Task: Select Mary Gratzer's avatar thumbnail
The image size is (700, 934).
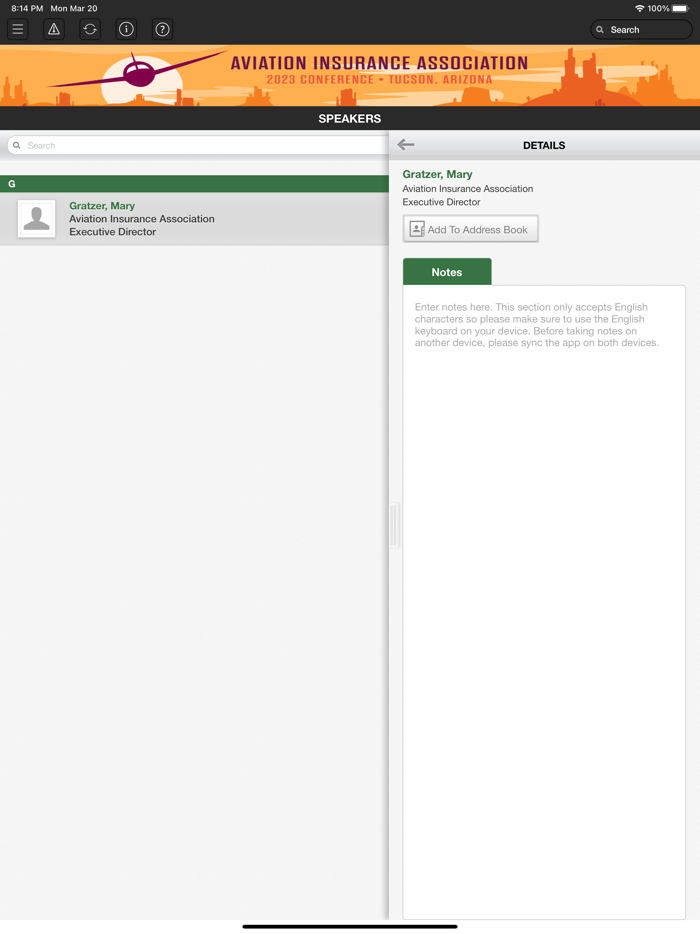Action: click(36, 219)
